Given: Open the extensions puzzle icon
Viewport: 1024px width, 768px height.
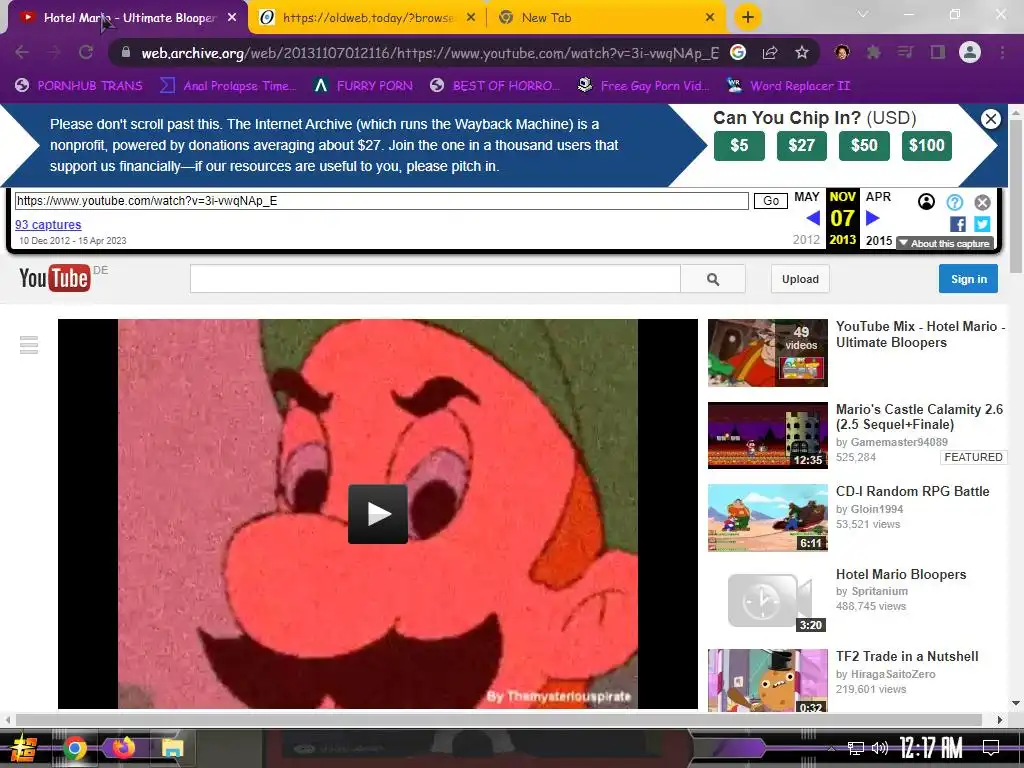Looking at the screenshot, I should point(873,52).
